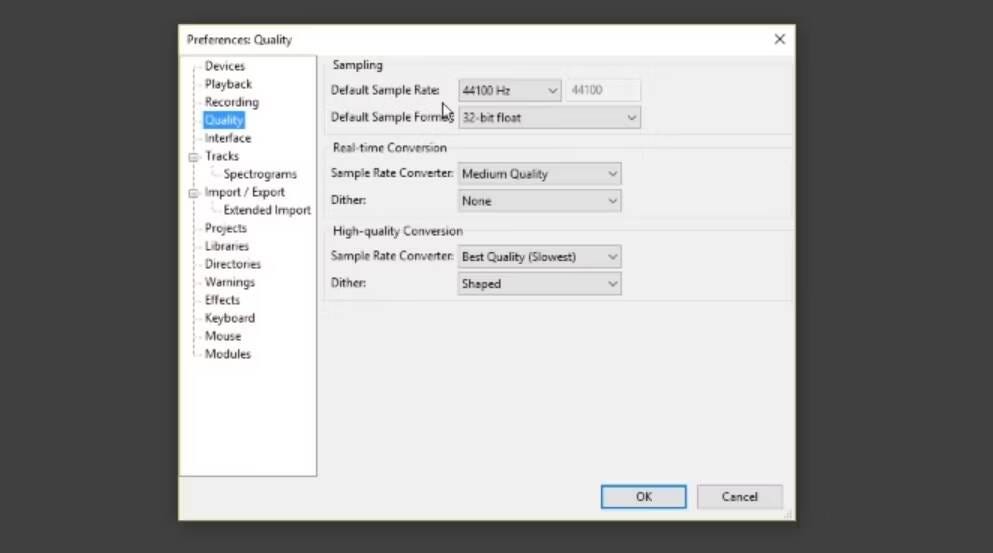
Task: Click the Preferences: Quality title text
Action: pos(239,40)
